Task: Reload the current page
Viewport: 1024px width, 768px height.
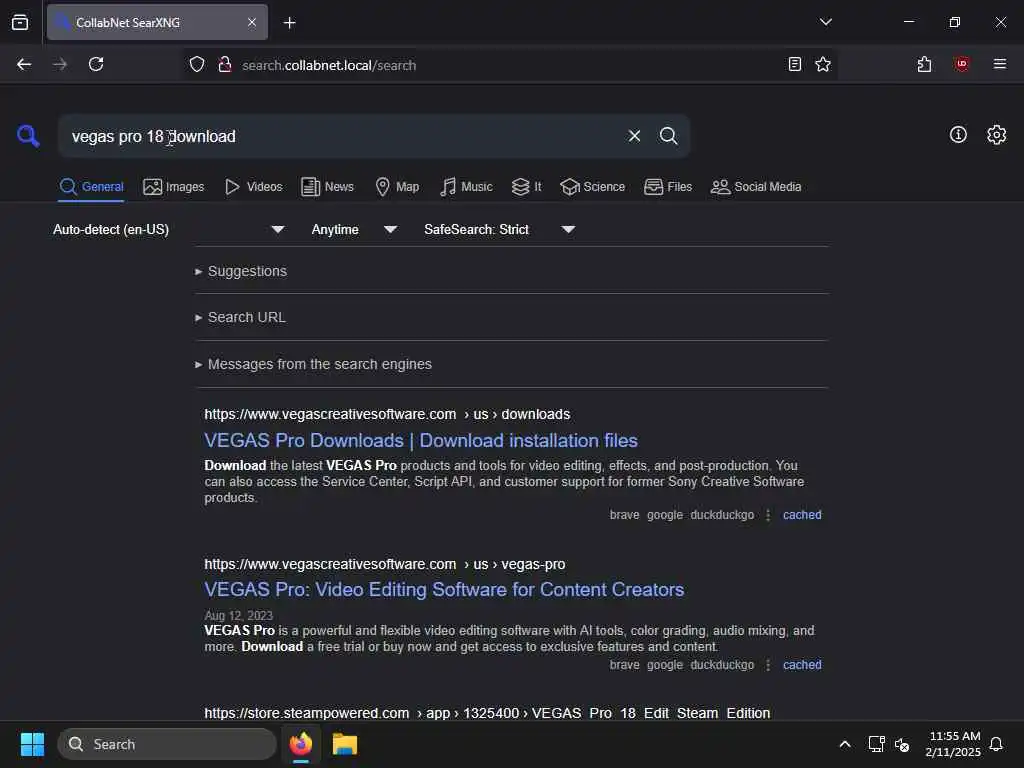Action: pos(96,64)
